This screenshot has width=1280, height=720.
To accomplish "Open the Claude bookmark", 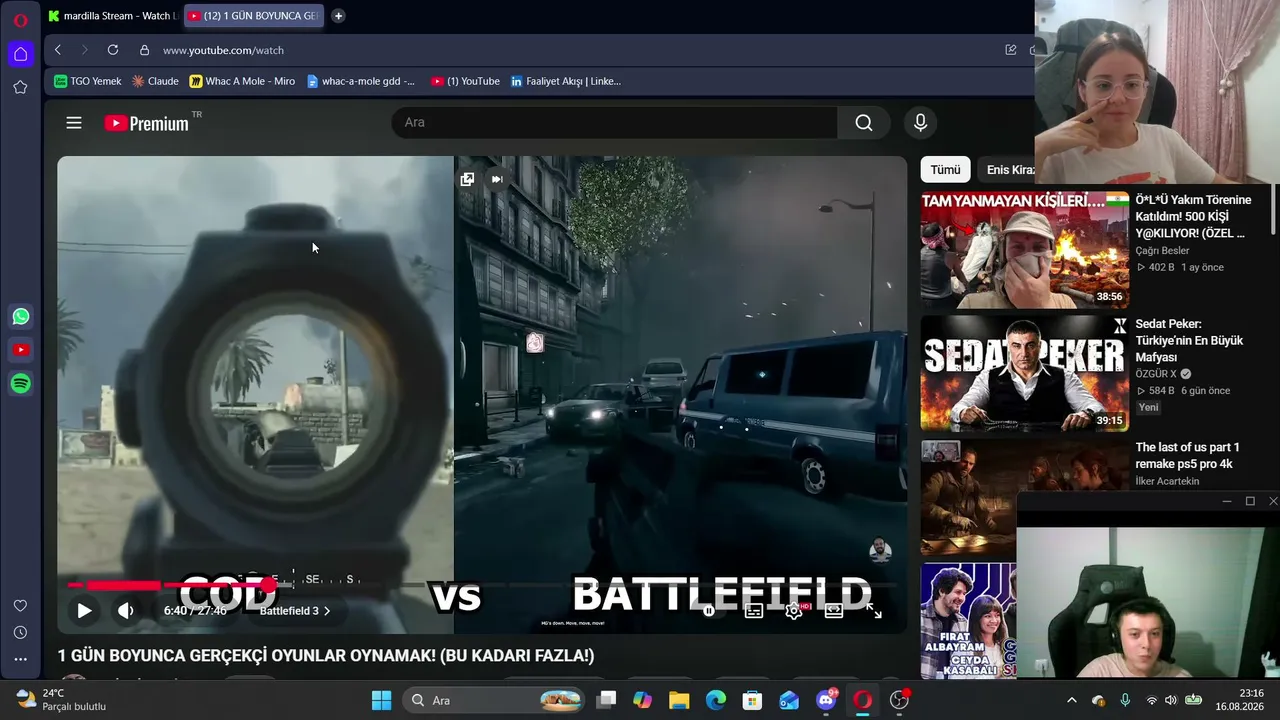I will click(155, 81).
